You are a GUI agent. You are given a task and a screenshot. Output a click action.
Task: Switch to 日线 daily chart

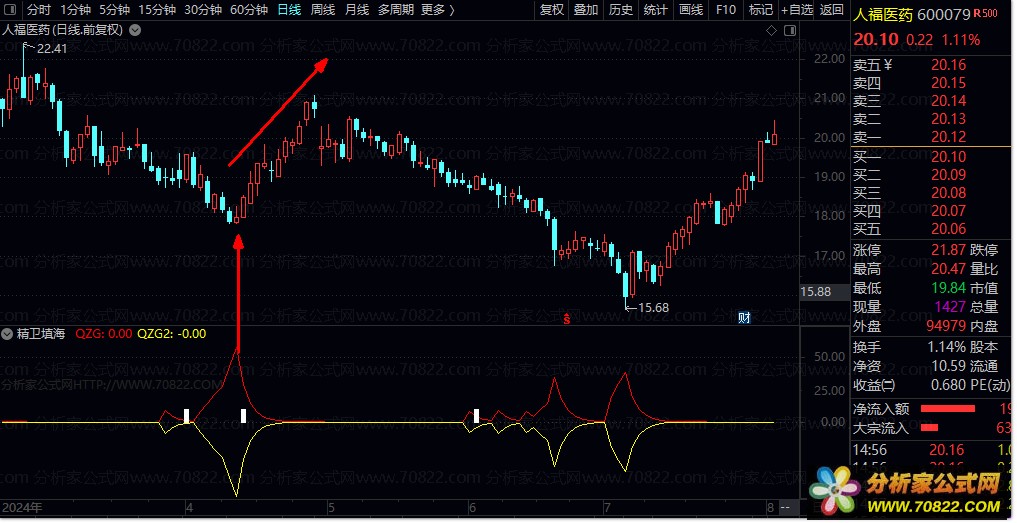pyautogui.click(x=289, y=10)
